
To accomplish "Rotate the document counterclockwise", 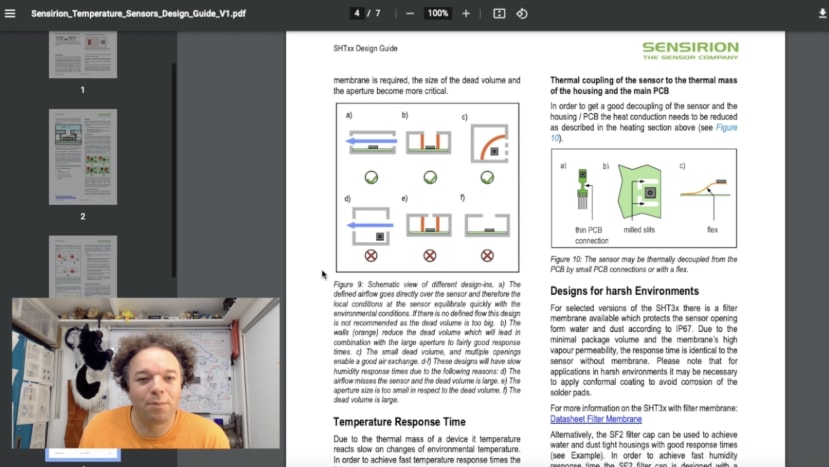I will coord(522,13).
